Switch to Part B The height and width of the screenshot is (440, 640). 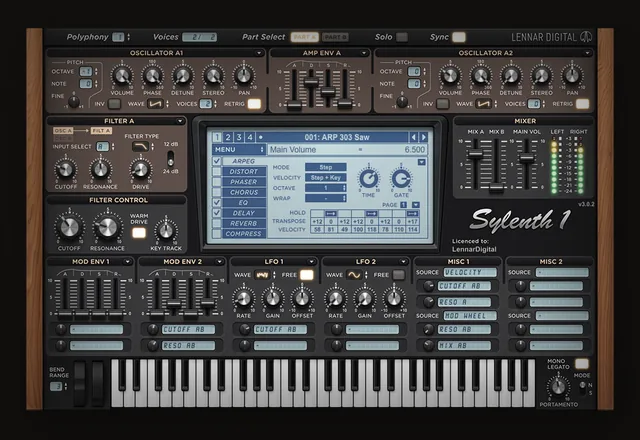tap(336, 37)
